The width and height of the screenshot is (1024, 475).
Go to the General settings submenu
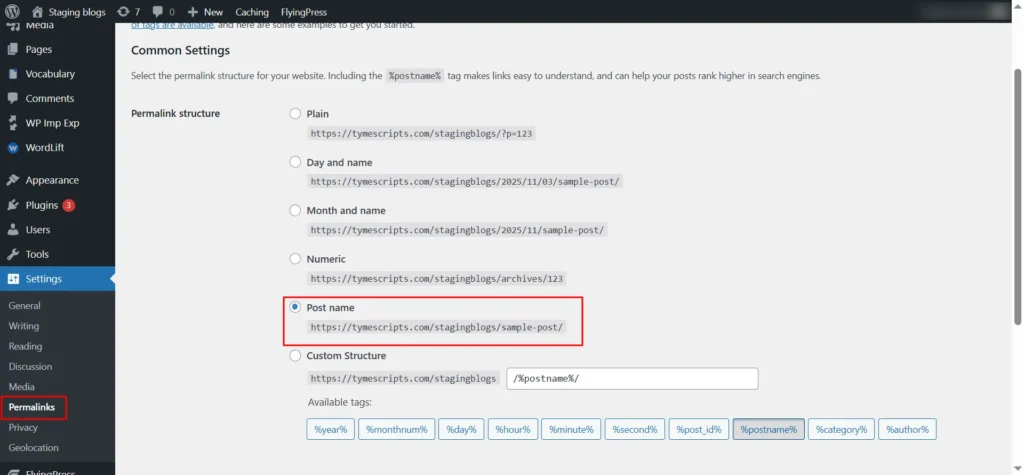click(x=24, y=306)
